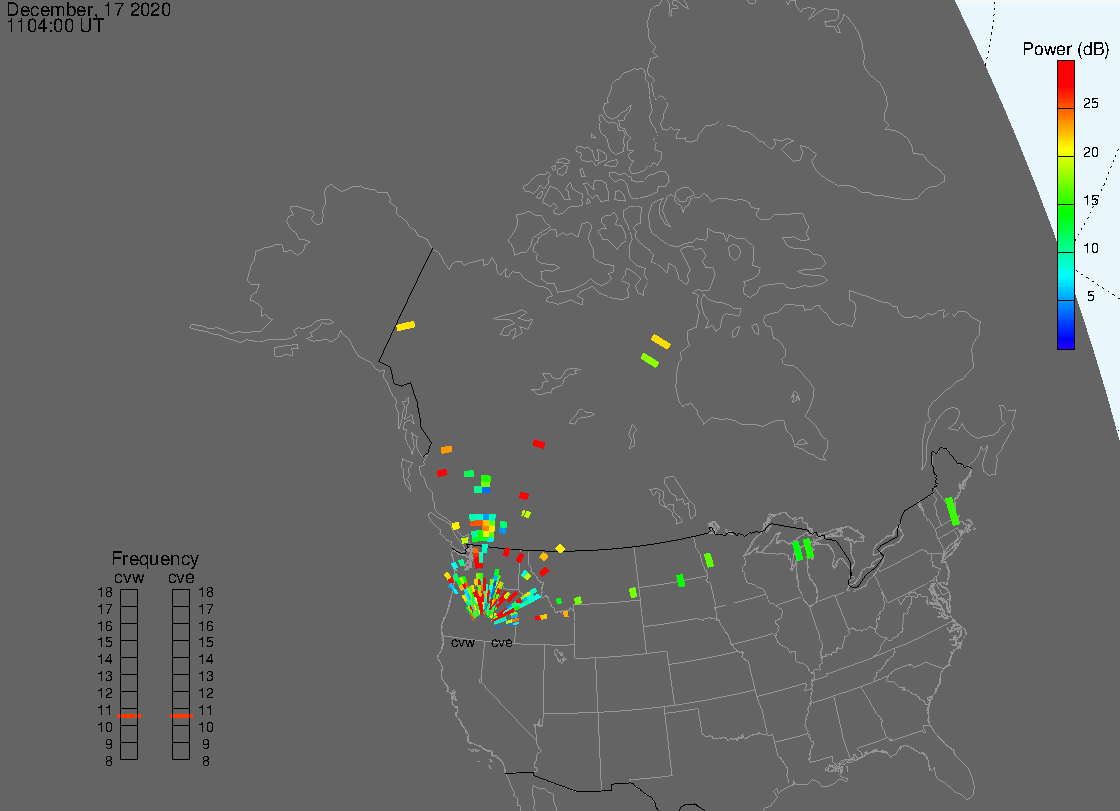Click the 18 label beside the cvw scale
1120x811 pixels.
click(x=105, y=592)
